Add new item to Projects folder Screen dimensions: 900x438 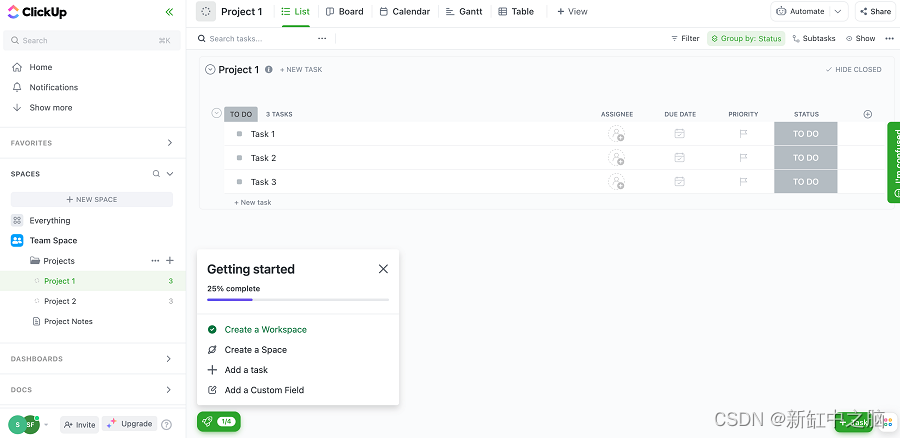[x=170, y=261]
